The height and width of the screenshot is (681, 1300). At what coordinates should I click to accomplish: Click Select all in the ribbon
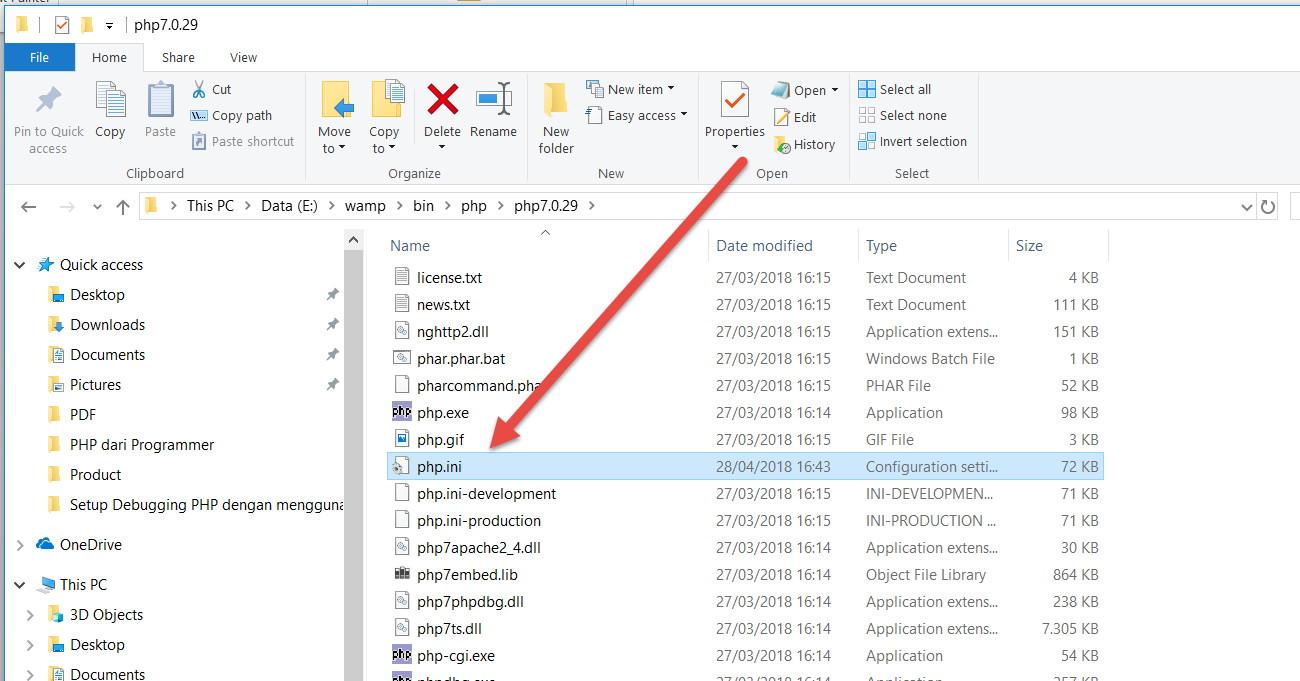click(x=895, y=89)
